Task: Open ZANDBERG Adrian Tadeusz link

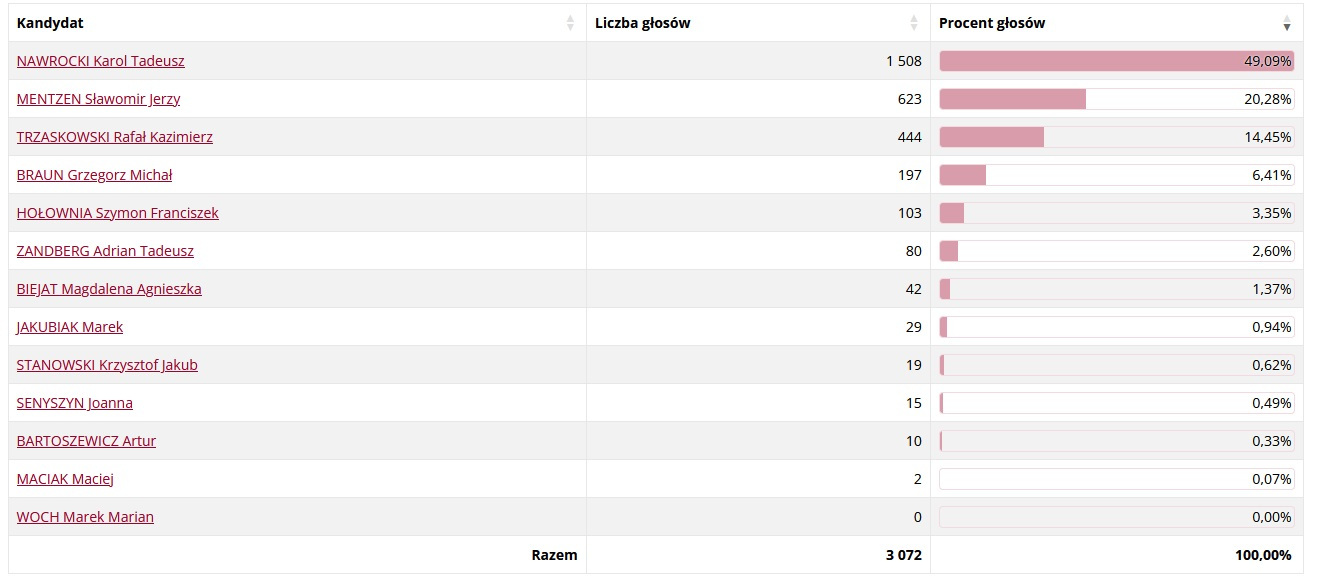Action: point(106,251)
